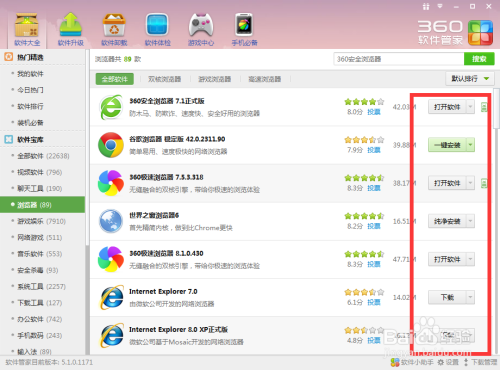Image resolution: width=500 pixels, height=370 pixels.
Task: Open the main menu arrow in title bar
Action: [440, 6]
